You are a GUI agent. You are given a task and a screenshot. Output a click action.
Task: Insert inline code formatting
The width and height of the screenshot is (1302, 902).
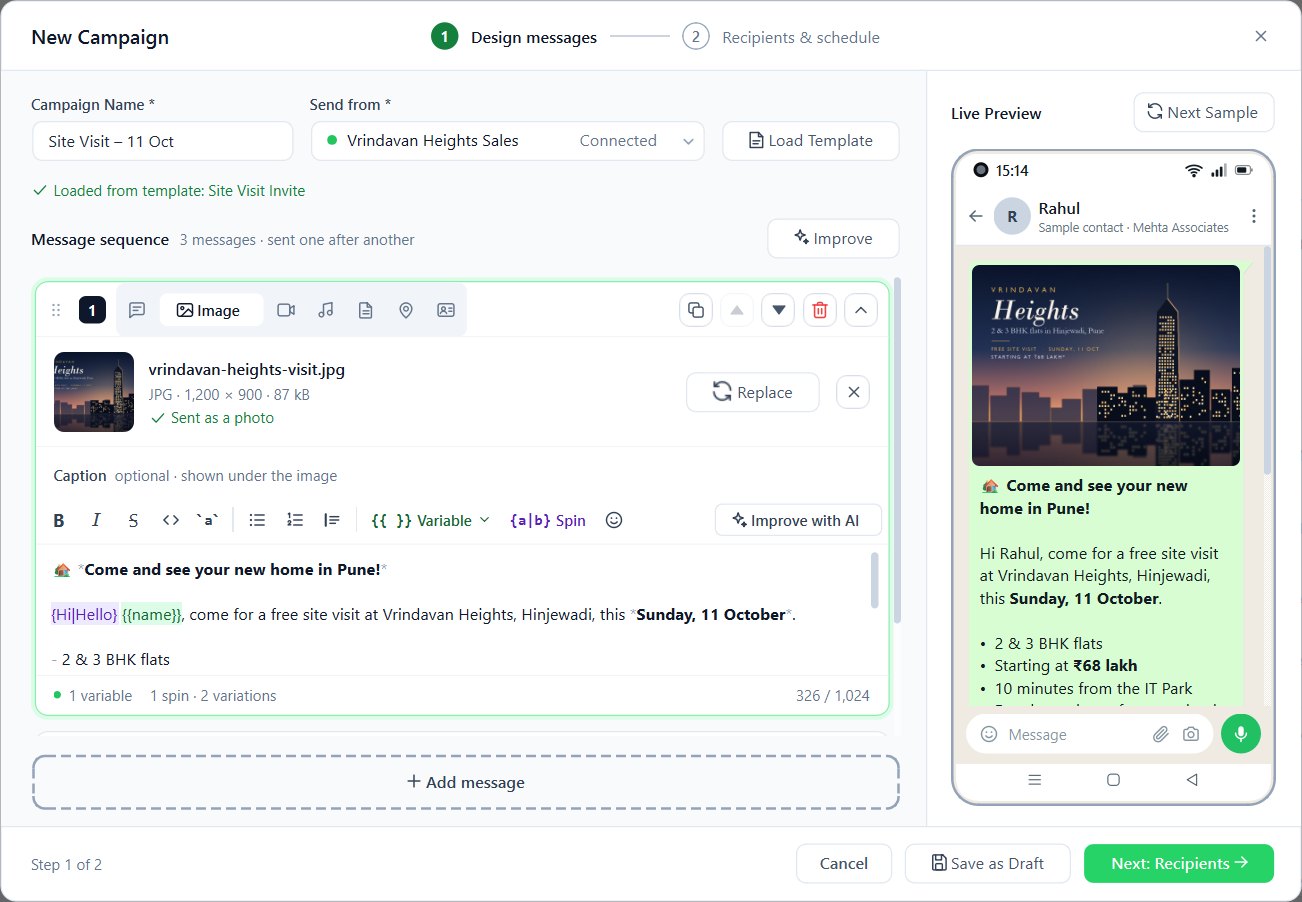coord(171,520)
